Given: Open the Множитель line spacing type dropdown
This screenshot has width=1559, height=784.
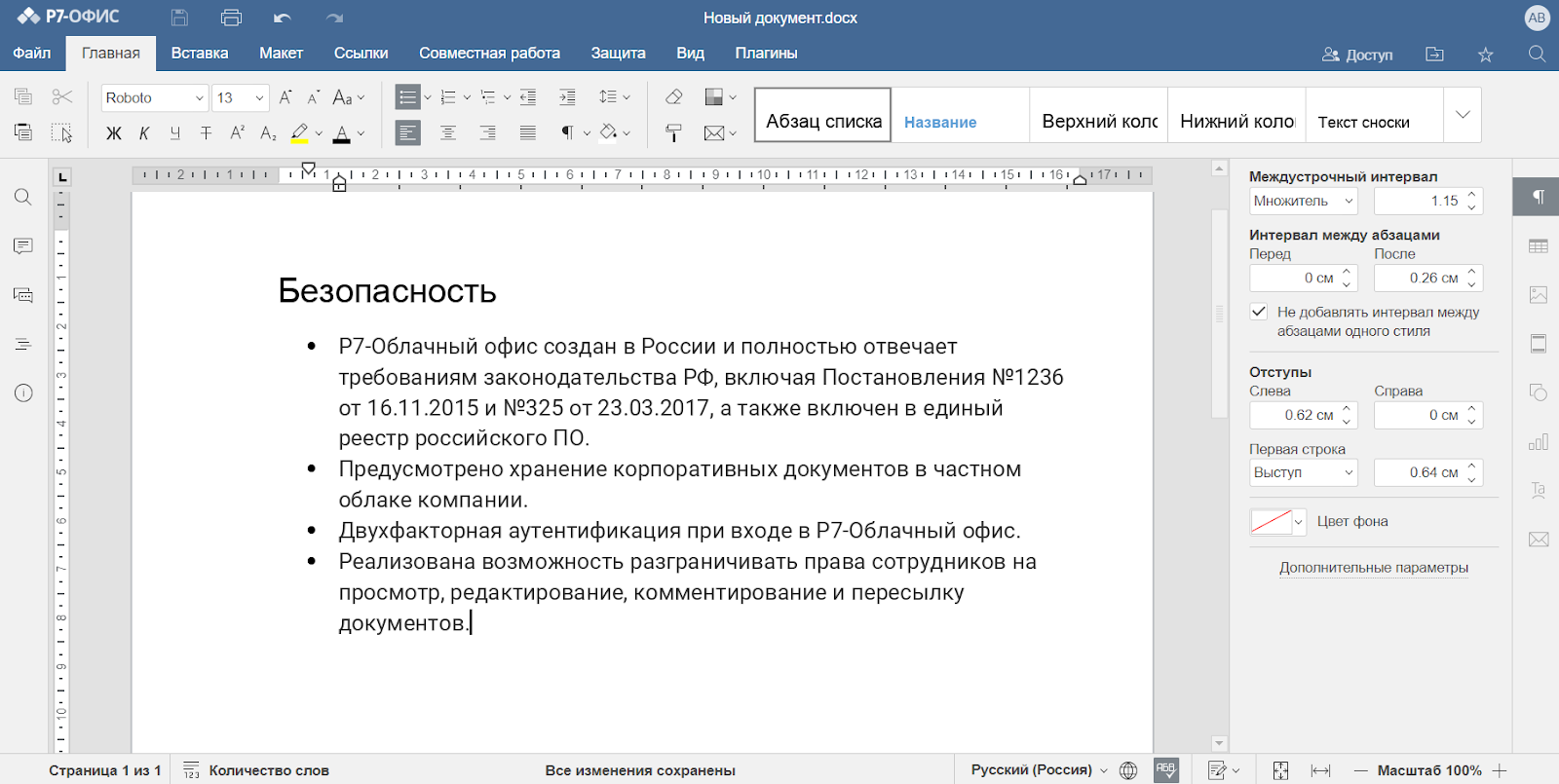Looking at the screenshot, I should (x=1304, y=201).
